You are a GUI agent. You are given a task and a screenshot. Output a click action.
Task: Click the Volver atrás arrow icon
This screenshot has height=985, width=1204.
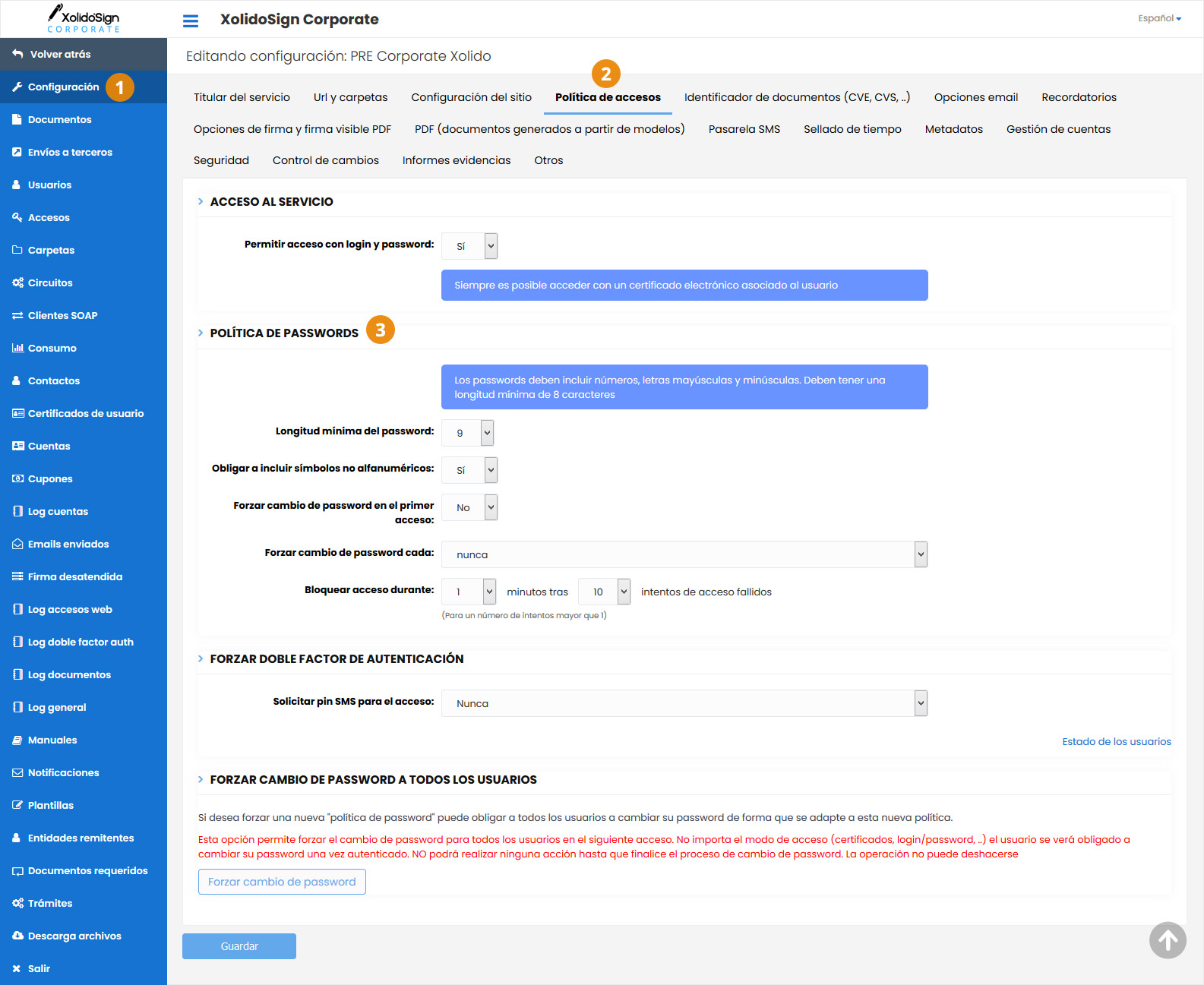(x=17, y=54)
